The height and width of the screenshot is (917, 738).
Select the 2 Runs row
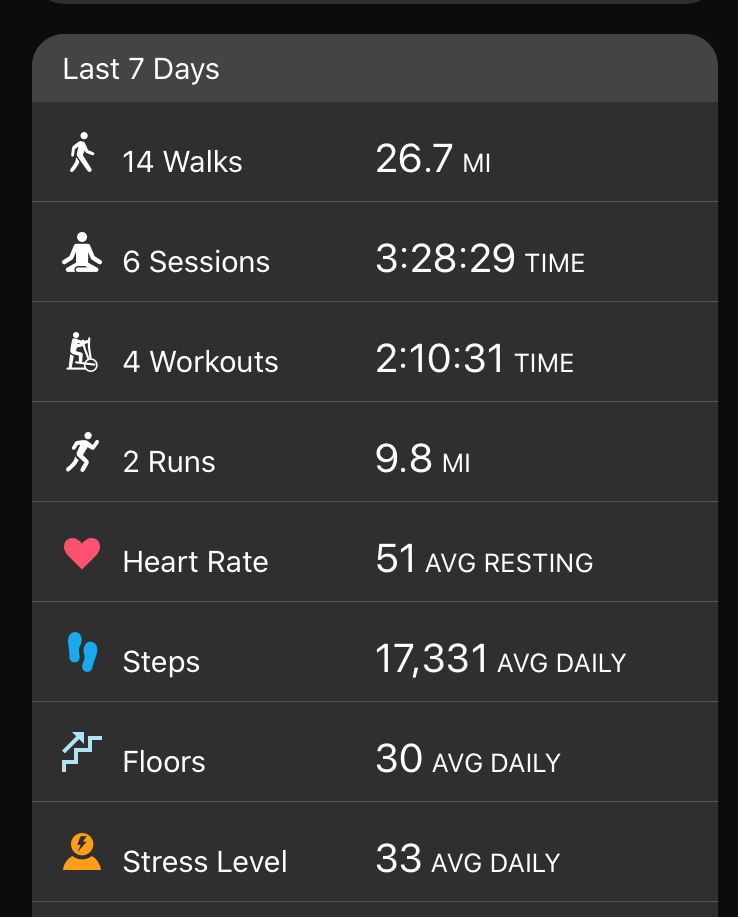pyautogui.click(x=375, y=452)
